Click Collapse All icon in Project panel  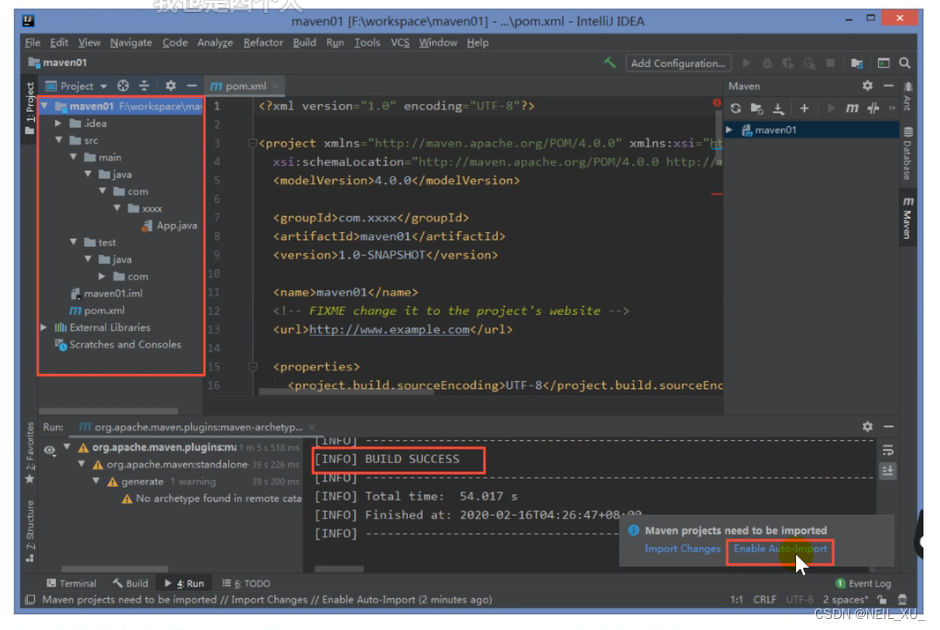point(144,86)
